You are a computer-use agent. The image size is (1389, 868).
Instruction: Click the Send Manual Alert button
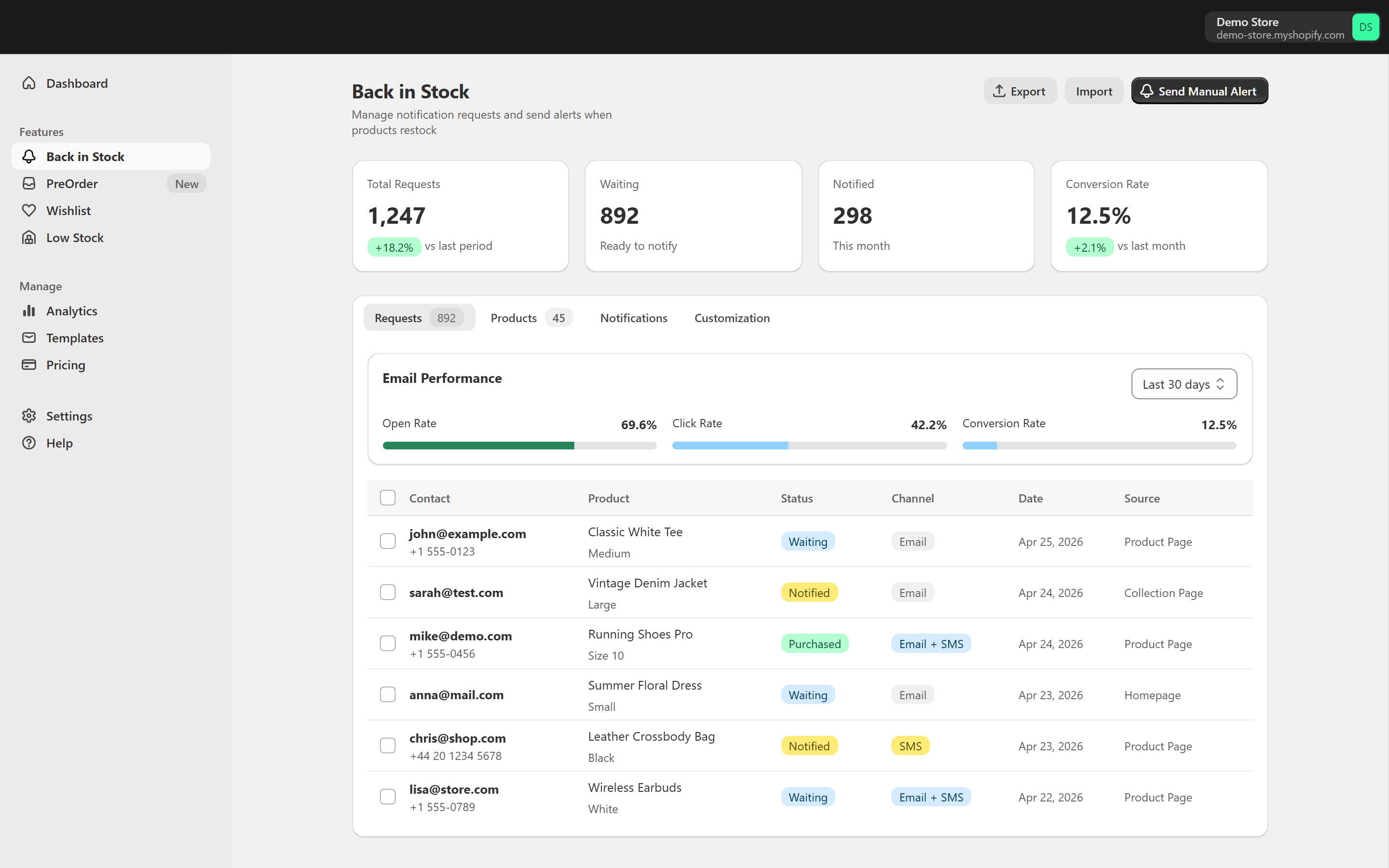(x=1199, y=91)
